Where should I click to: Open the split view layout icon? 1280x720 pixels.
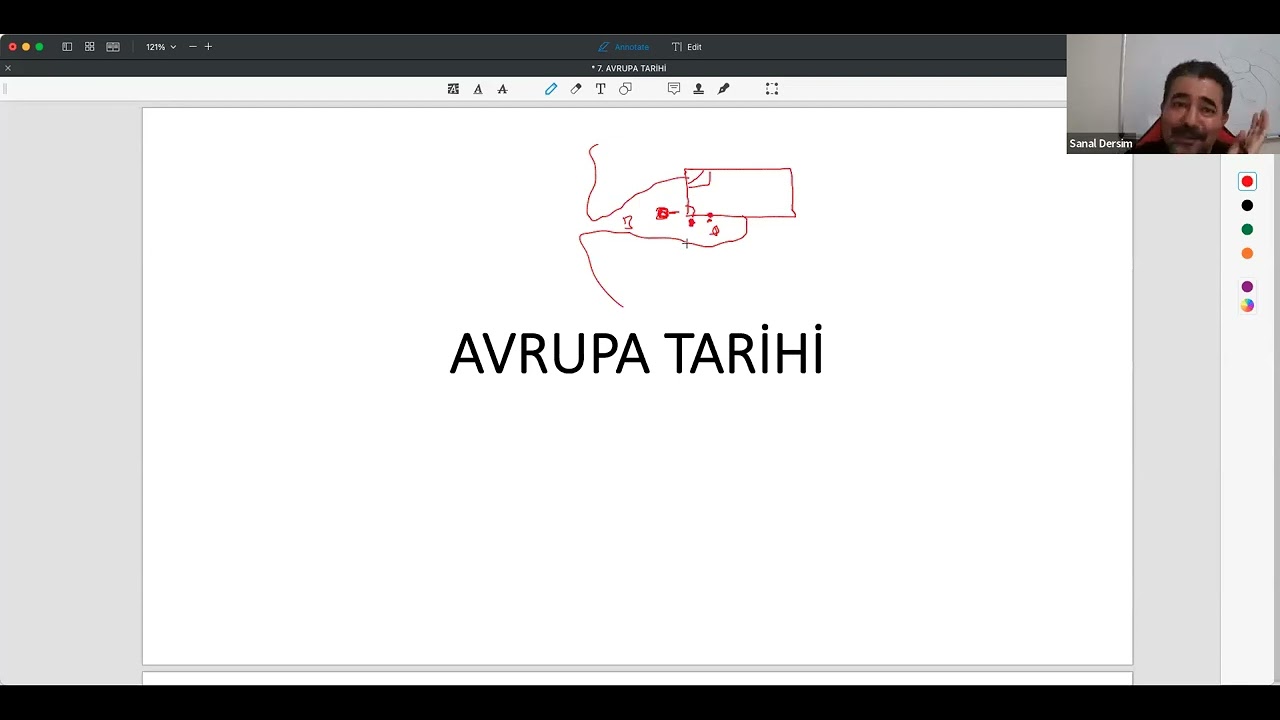[x=113, y=47]
